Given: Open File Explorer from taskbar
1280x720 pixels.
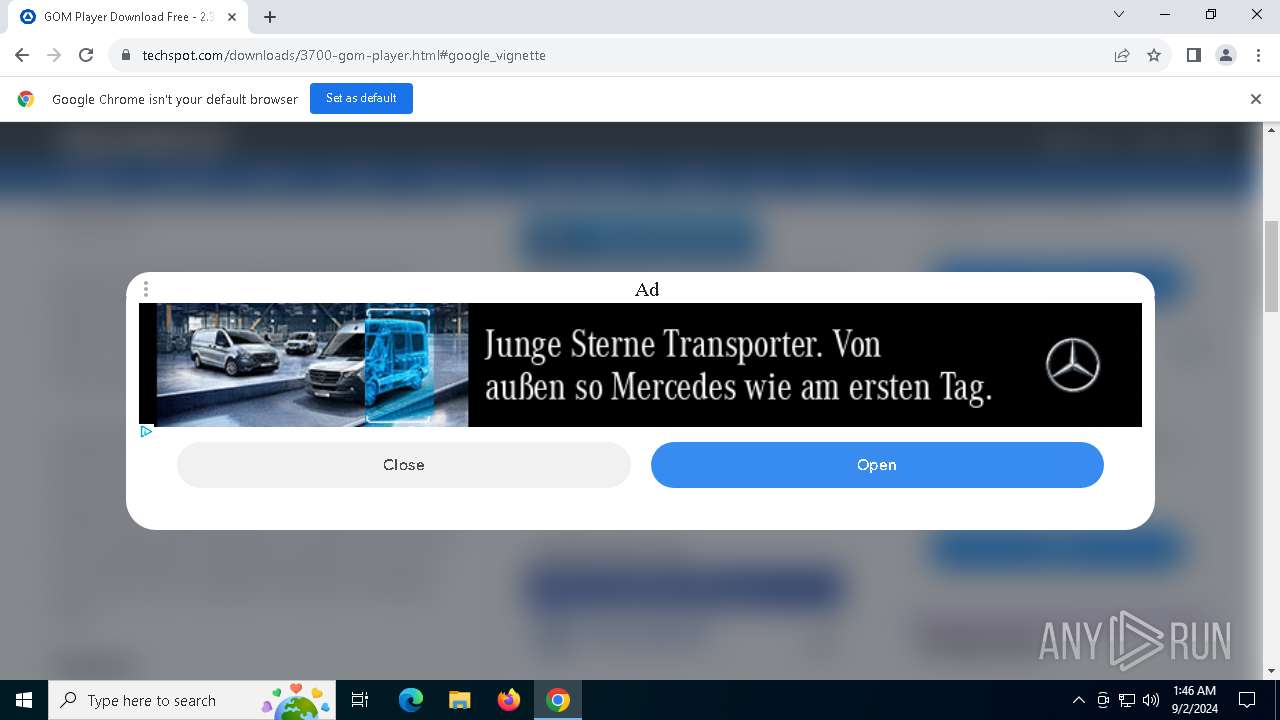Looking at the screenshot, I should [460, 700].
